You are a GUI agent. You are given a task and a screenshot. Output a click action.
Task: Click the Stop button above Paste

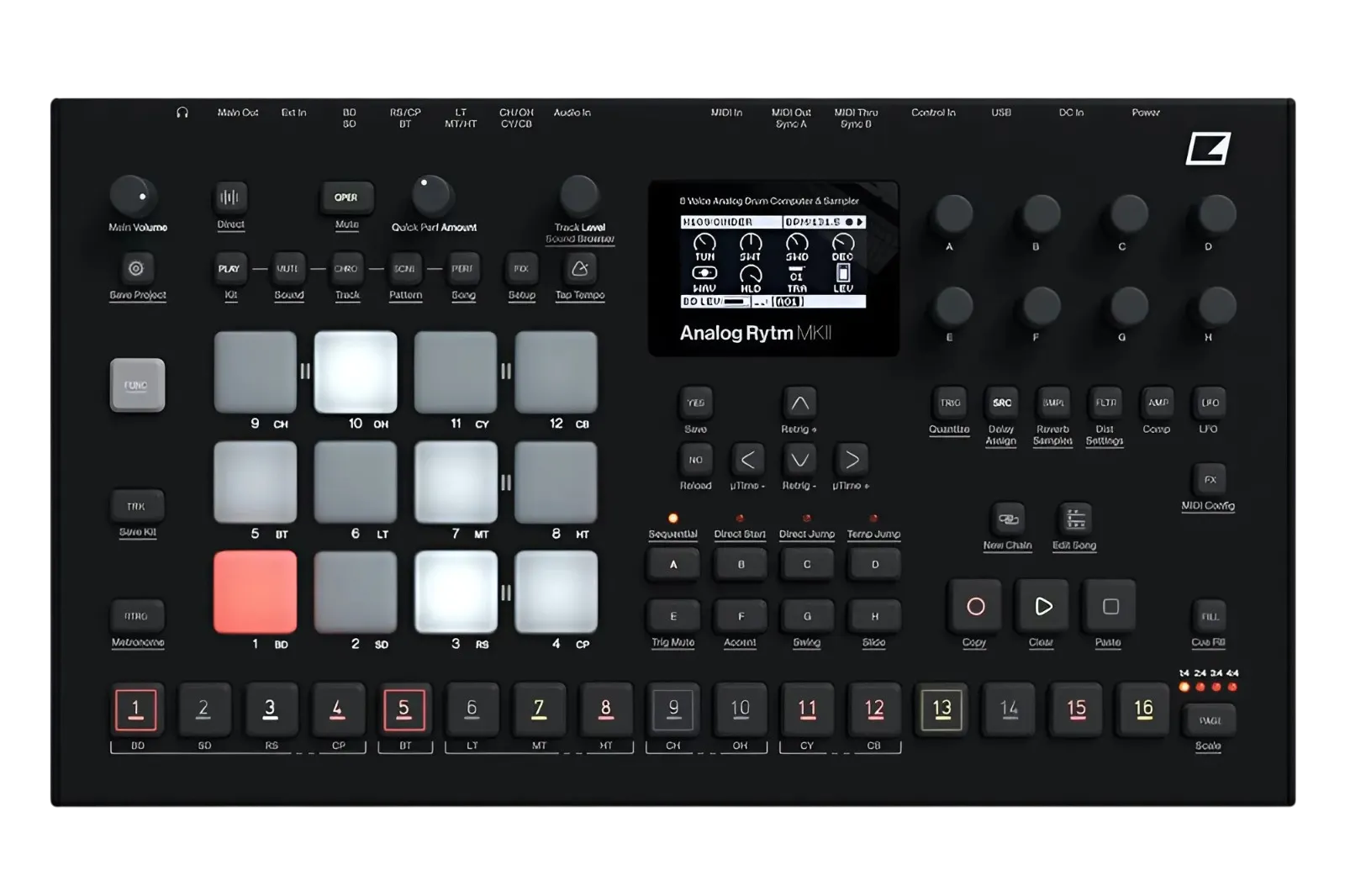pyautogui.click(x=1110, y=606)
